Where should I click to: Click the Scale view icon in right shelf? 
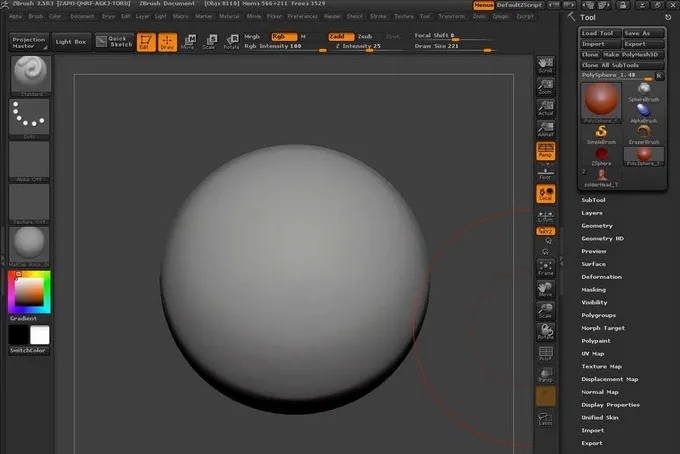tap(545, 310)
